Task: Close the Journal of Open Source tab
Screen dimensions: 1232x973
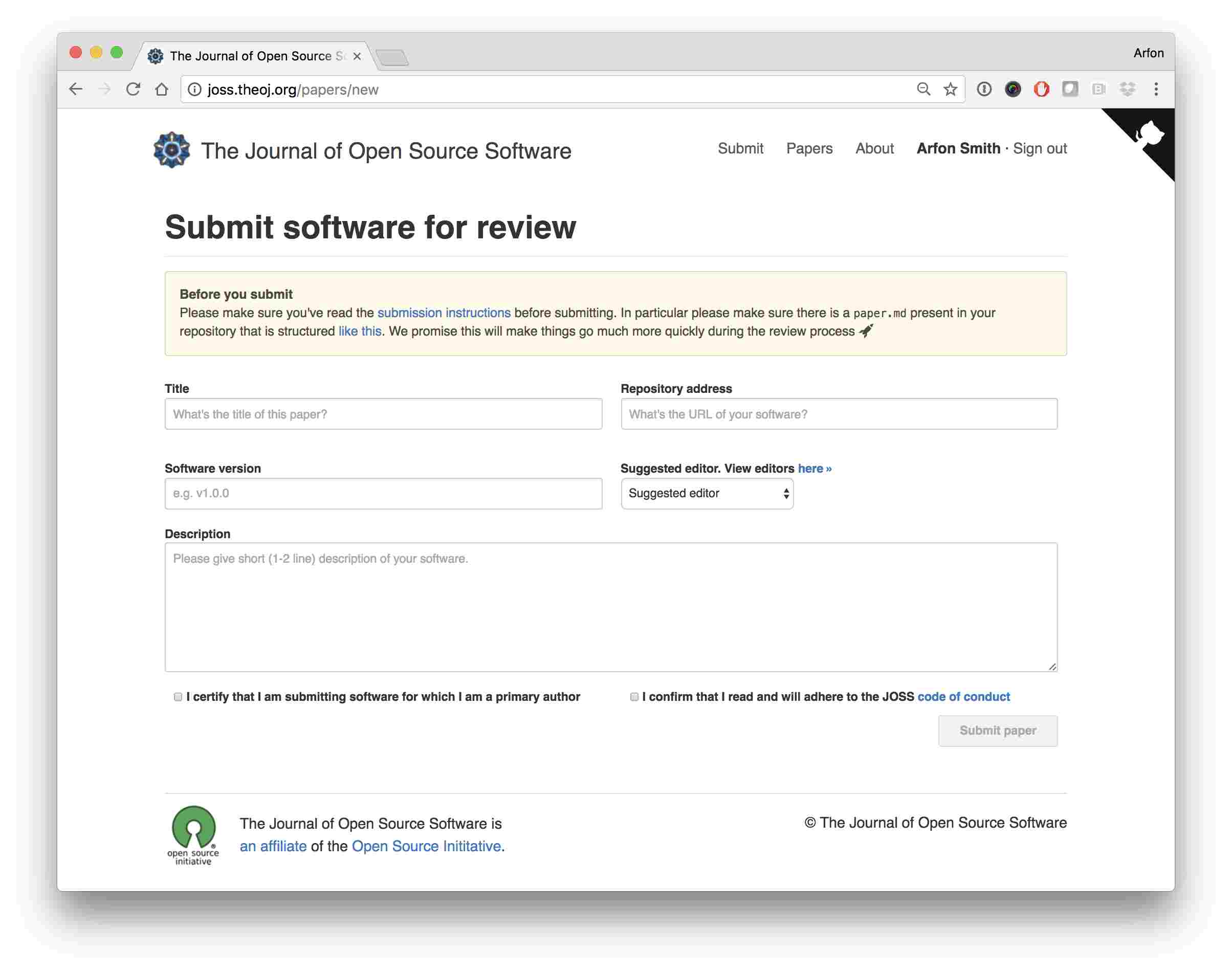Action: tap(357, 56)
